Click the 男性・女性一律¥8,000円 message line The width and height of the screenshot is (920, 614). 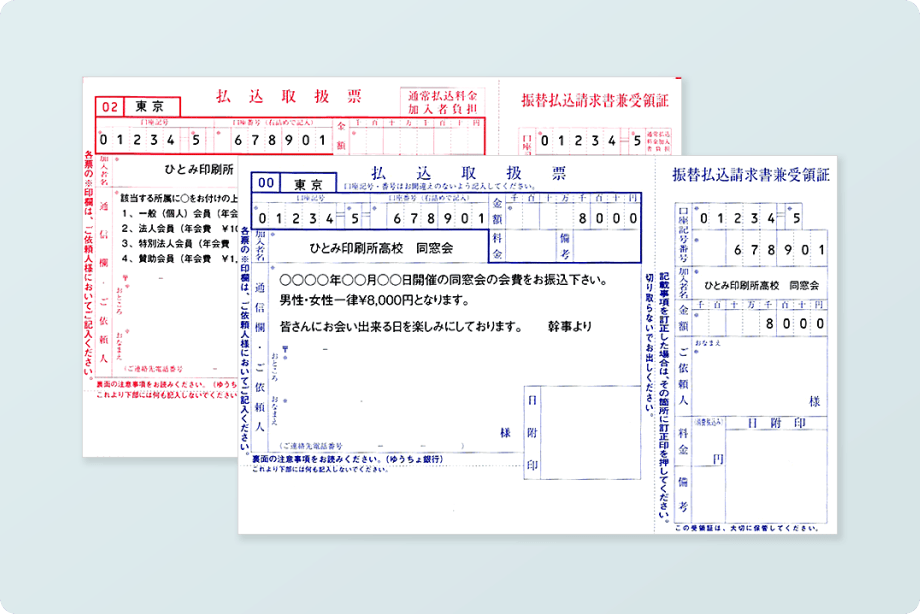[x=374, y=301]
